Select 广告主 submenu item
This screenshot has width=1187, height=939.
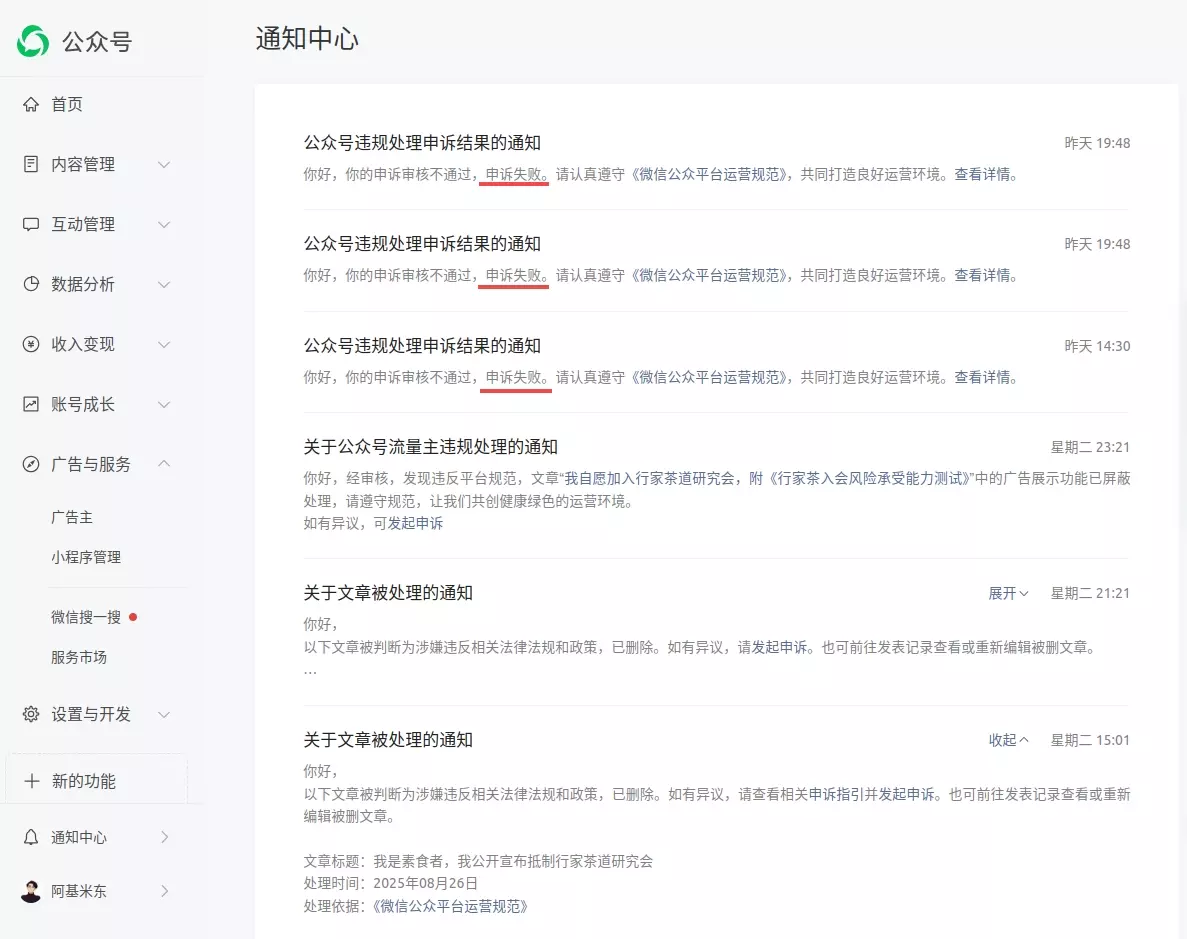point(72,517)
